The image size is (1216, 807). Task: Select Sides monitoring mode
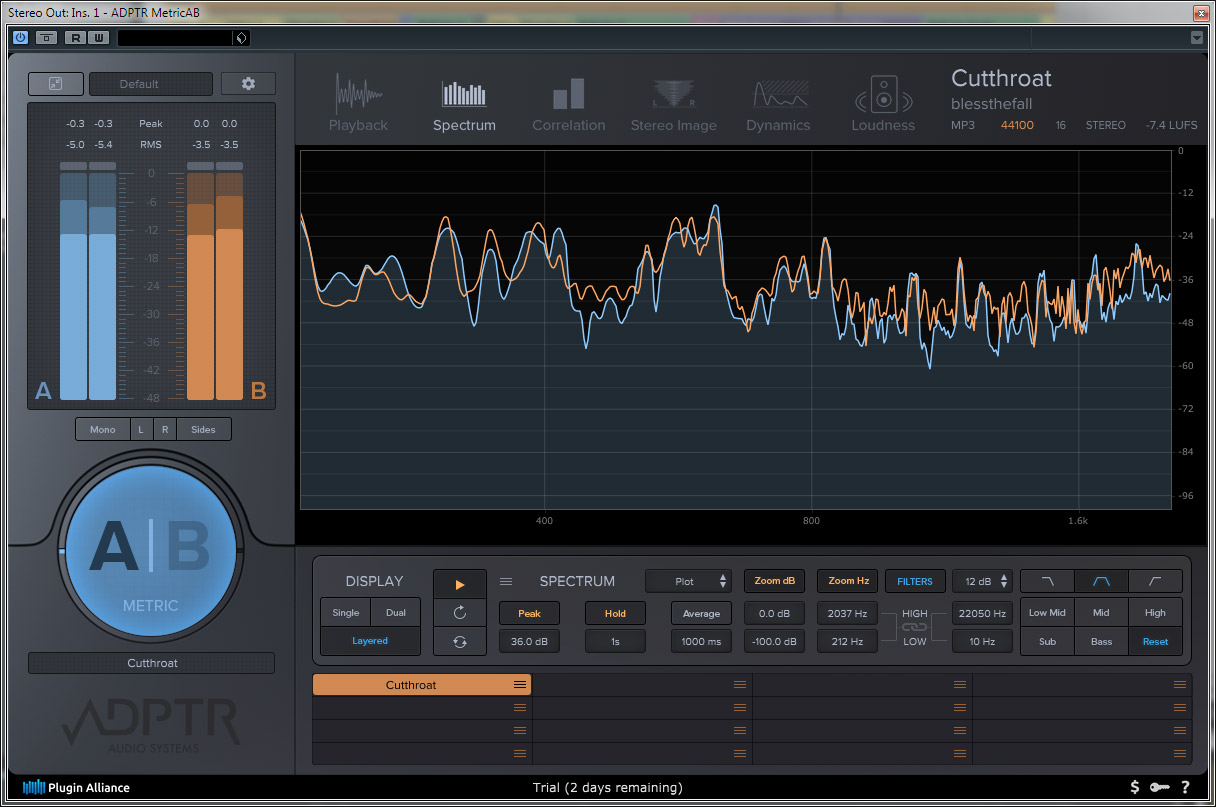point(203,429)
